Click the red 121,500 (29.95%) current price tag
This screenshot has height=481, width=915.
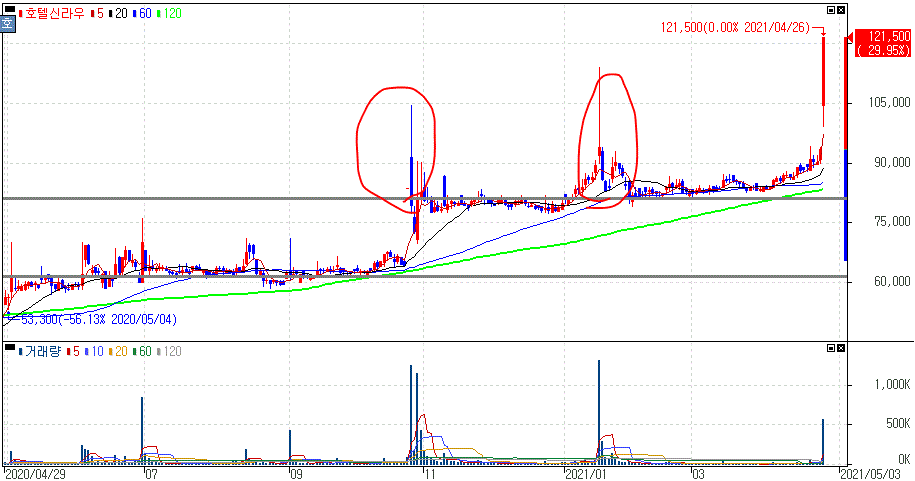tap(883, 44)
